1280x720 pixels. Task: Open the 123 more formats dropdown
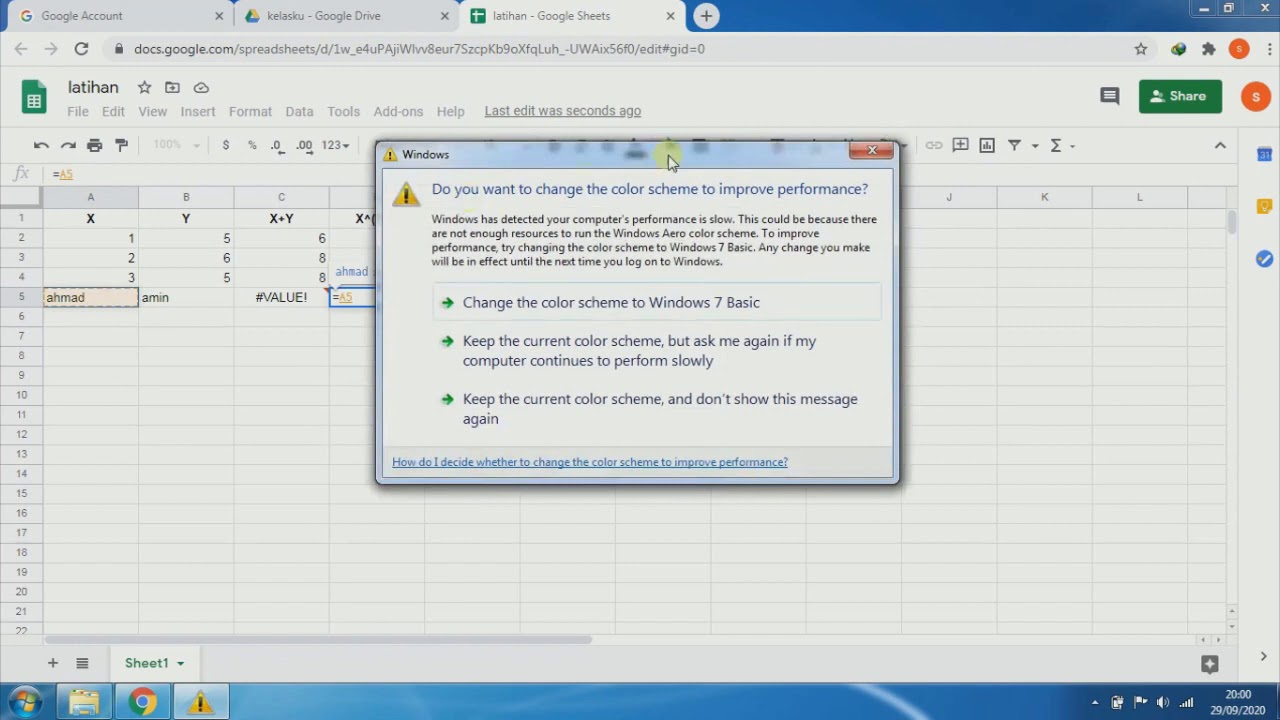click(335, 145)
